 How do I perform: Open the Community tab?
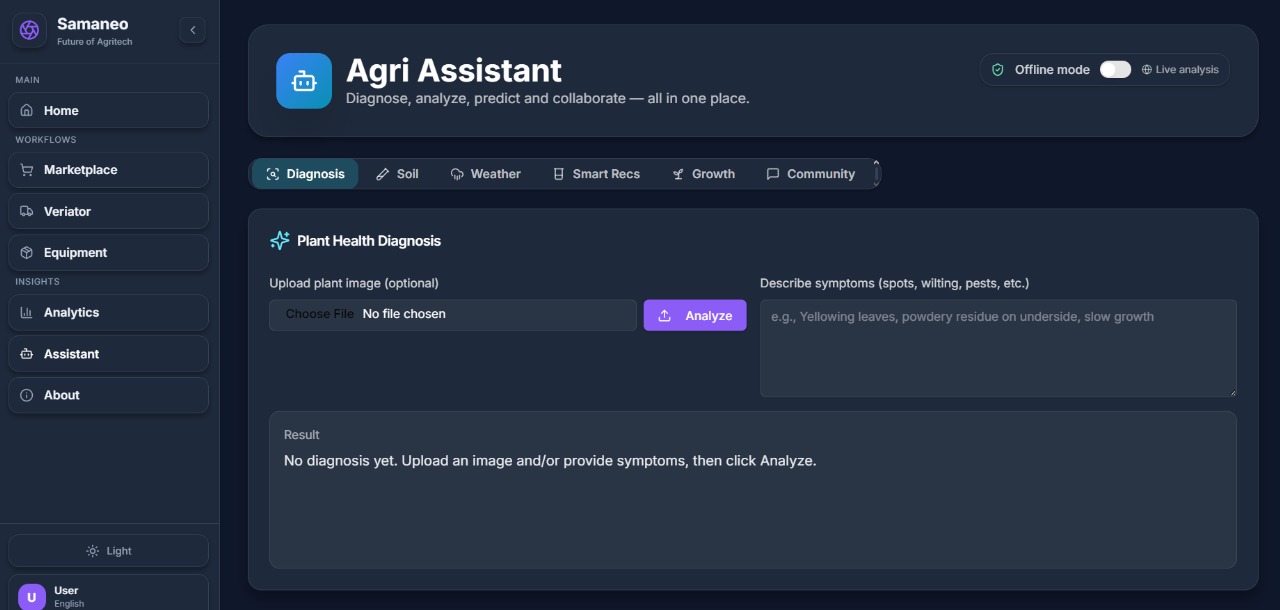pyautogui.click(x=810, y=174)
